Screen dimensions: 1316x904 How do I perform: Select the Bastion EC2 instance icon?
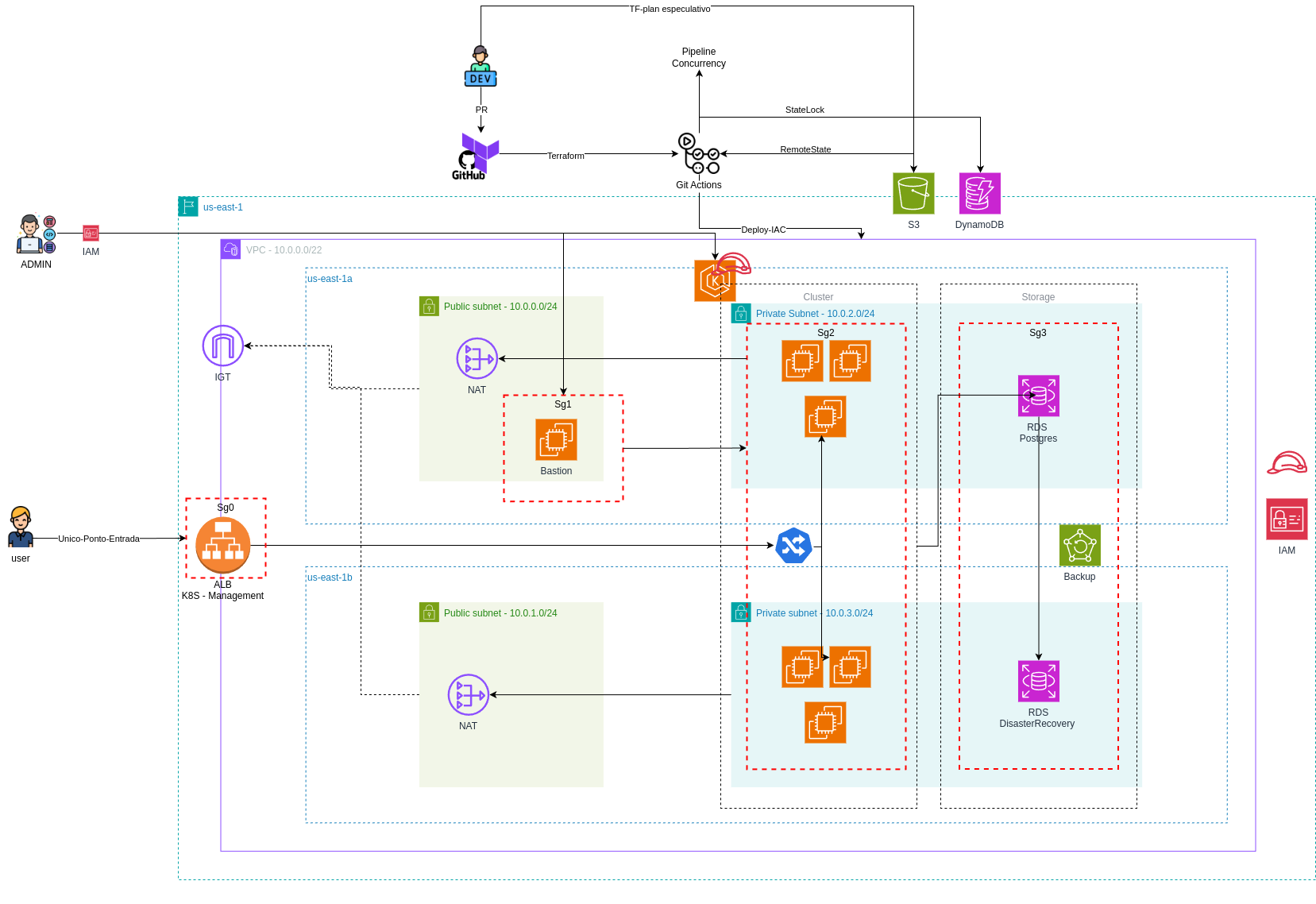pos(556,439)
